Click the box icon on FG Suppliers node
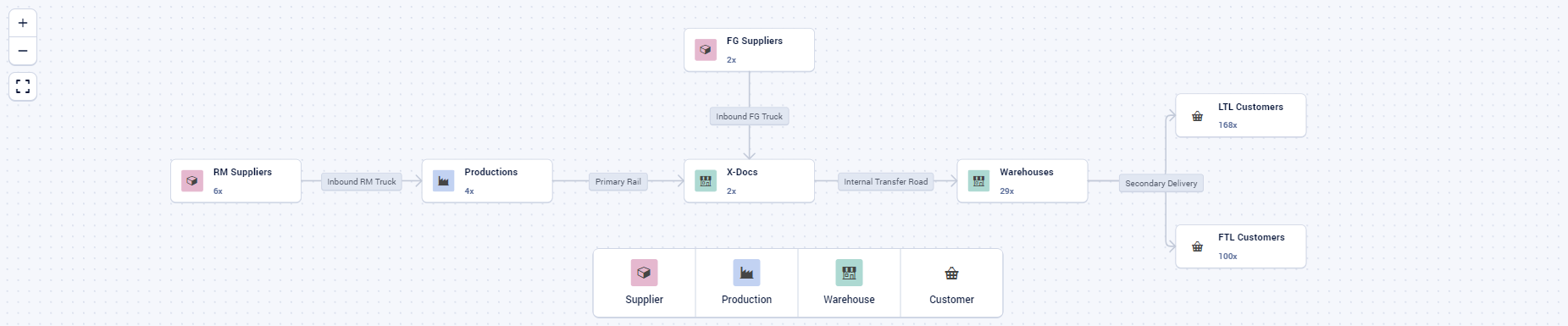The height and width of the screenshot is (326, 1568). pyautogui.click(x=706, y=49)
